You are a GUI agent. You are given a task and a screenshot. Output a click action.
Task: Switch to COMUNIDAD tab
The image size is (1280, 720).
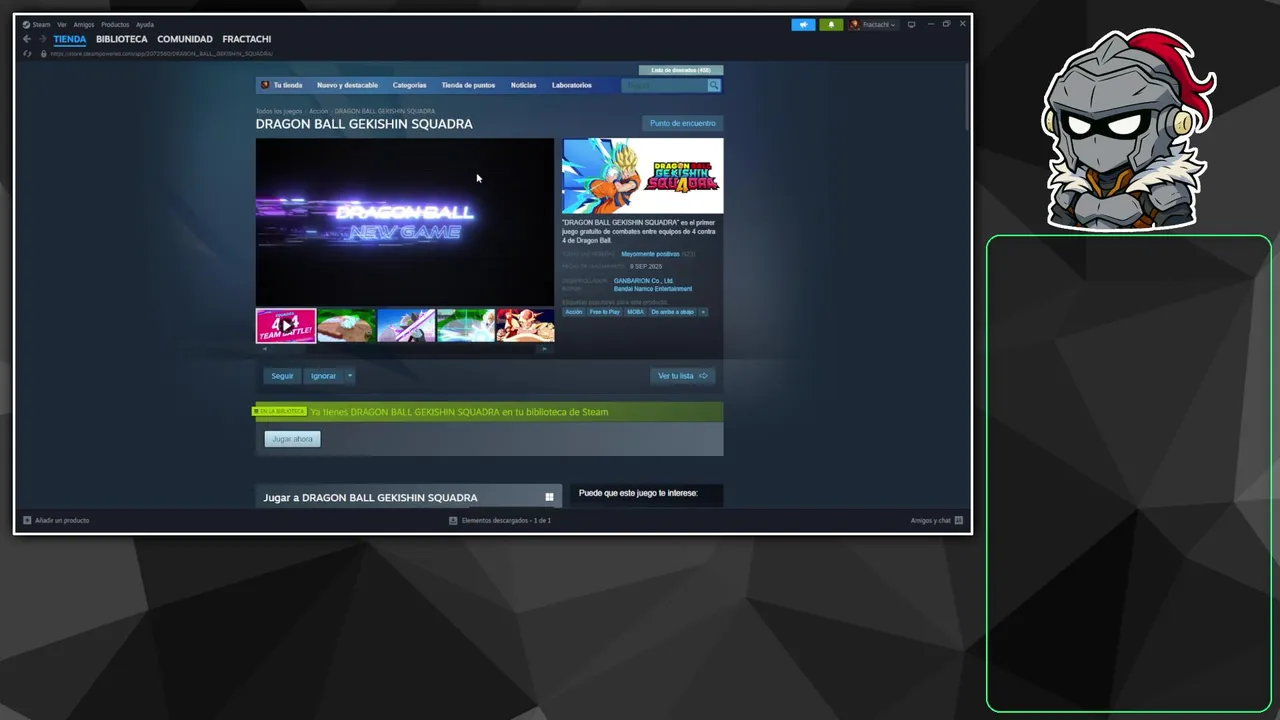185,39
